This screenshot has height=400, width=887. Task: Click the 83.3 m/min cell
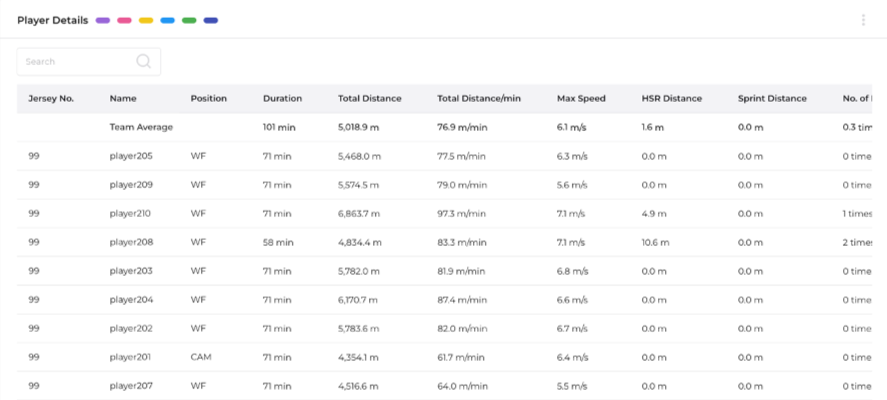tap(462, 242)
